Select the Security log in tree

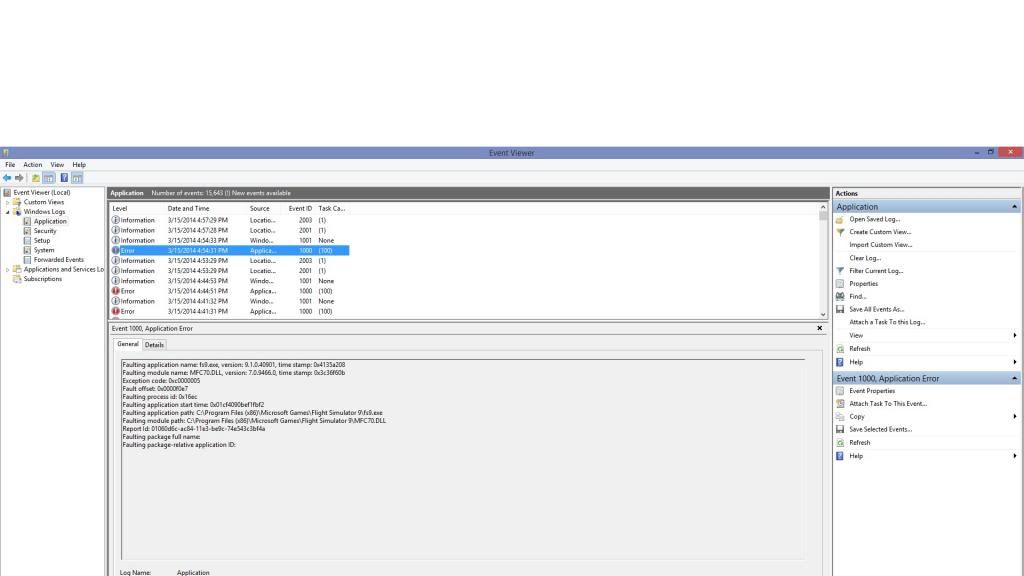click(45, 231)
